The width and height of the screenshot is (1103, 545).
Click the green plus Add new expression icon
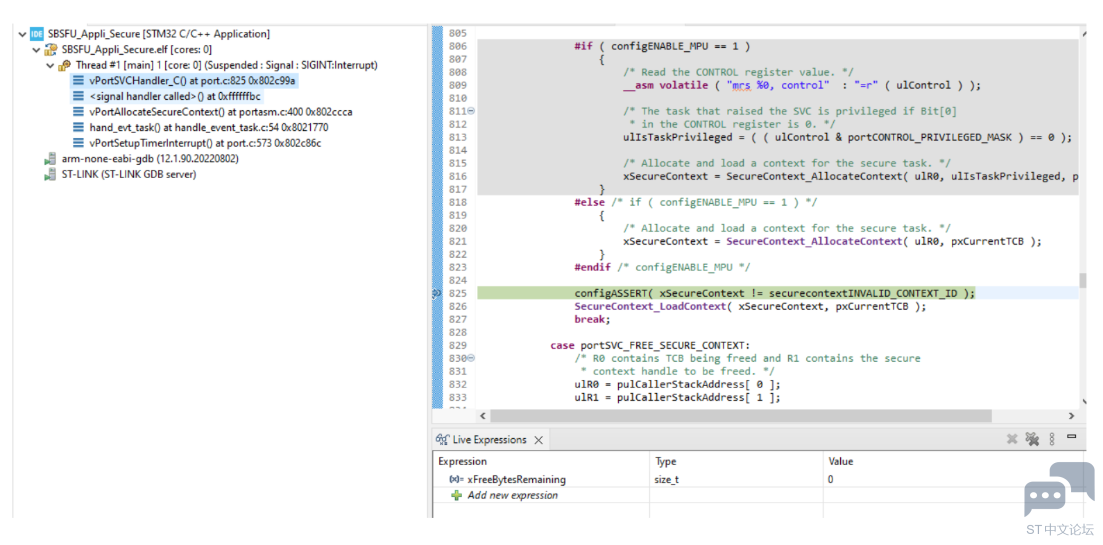457,495
